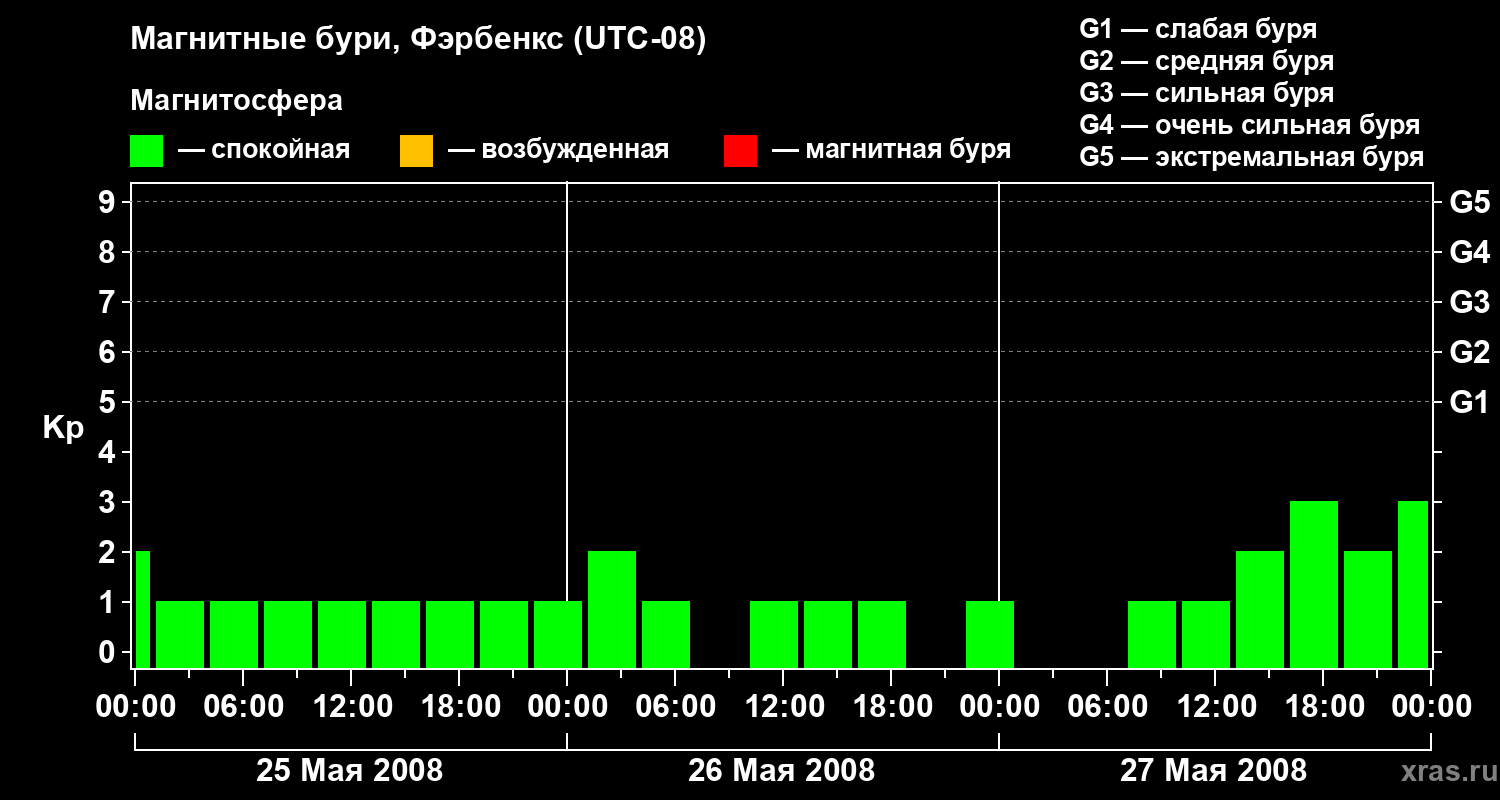Click the 'G3 — сильная буря' legend line
This screenshot has width=1500, height=800.
(x=1207, y=93)
